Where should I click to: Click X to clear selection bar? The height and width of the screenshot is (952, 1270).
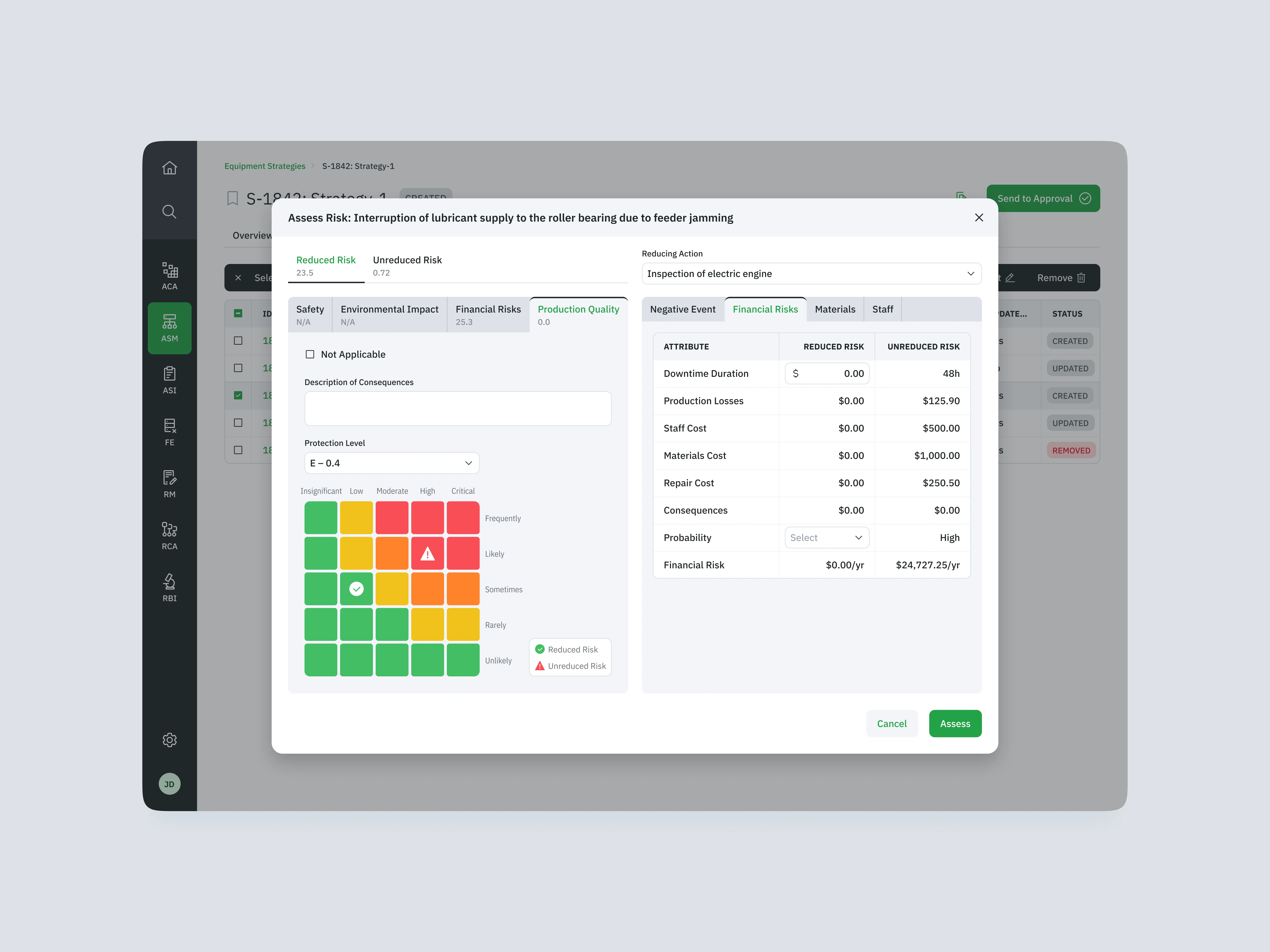pyautogui.click(x=238, y=278)
